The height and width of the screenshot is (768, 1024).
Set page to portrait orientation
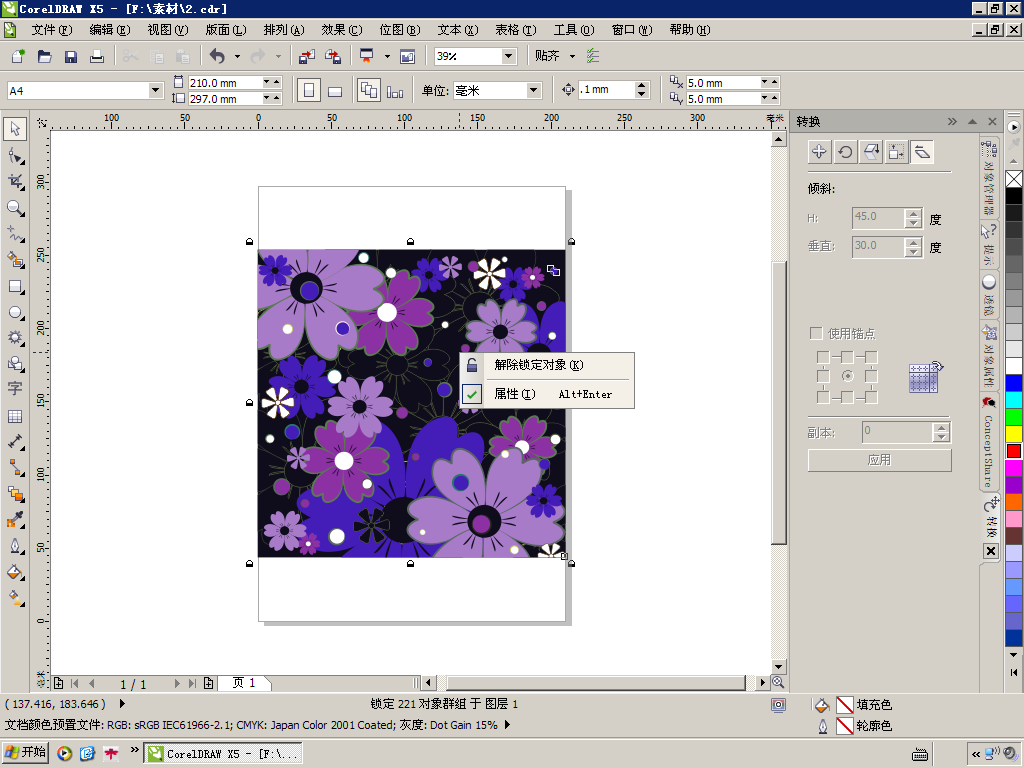point(309,91)
